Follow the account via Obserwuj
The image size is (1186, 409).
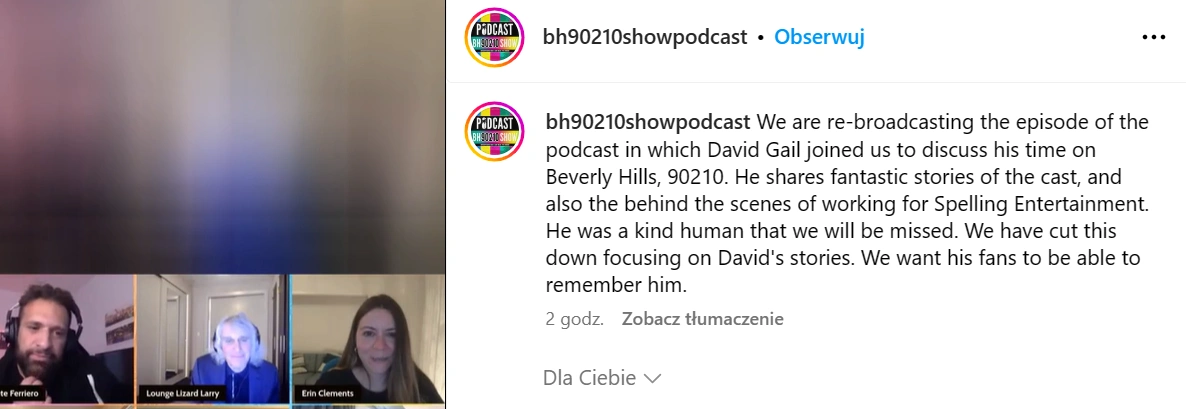point(819,37)
